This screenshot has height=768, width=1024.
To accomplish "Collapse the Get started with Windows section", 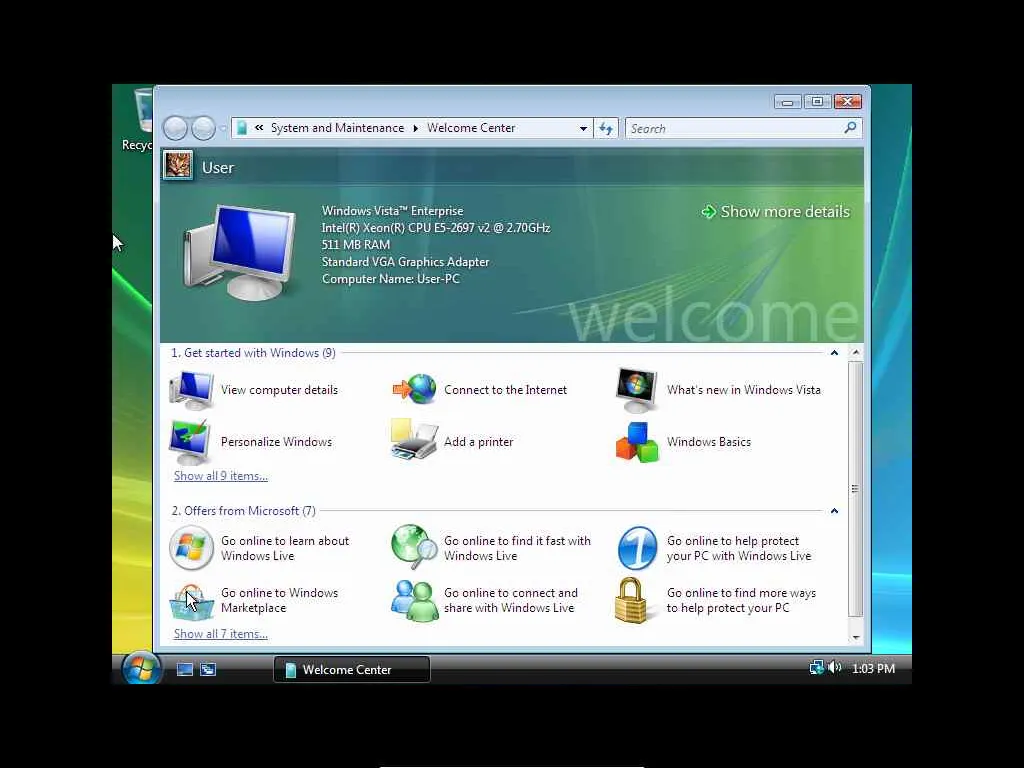I will pyautogui.click(x=834, y=353).
